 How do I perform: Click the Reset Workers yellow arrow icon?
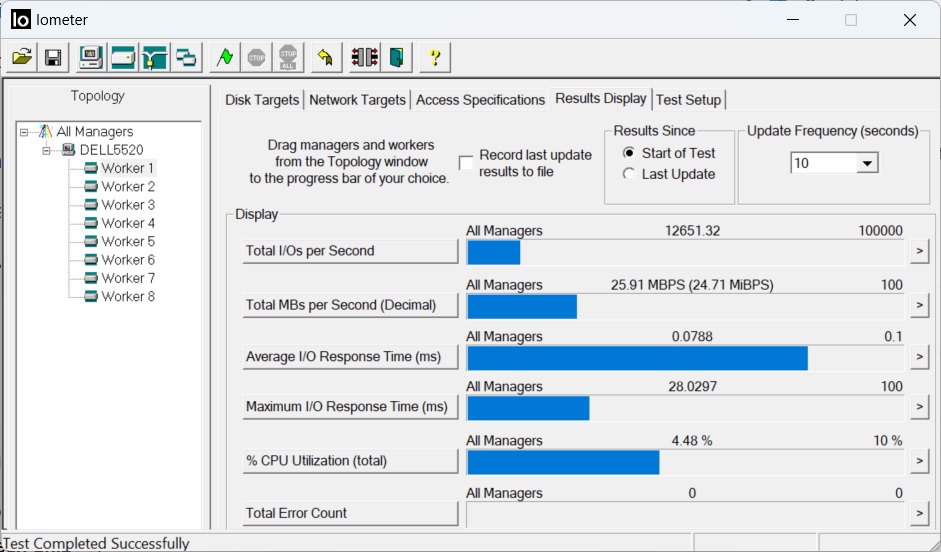(324, 57)
